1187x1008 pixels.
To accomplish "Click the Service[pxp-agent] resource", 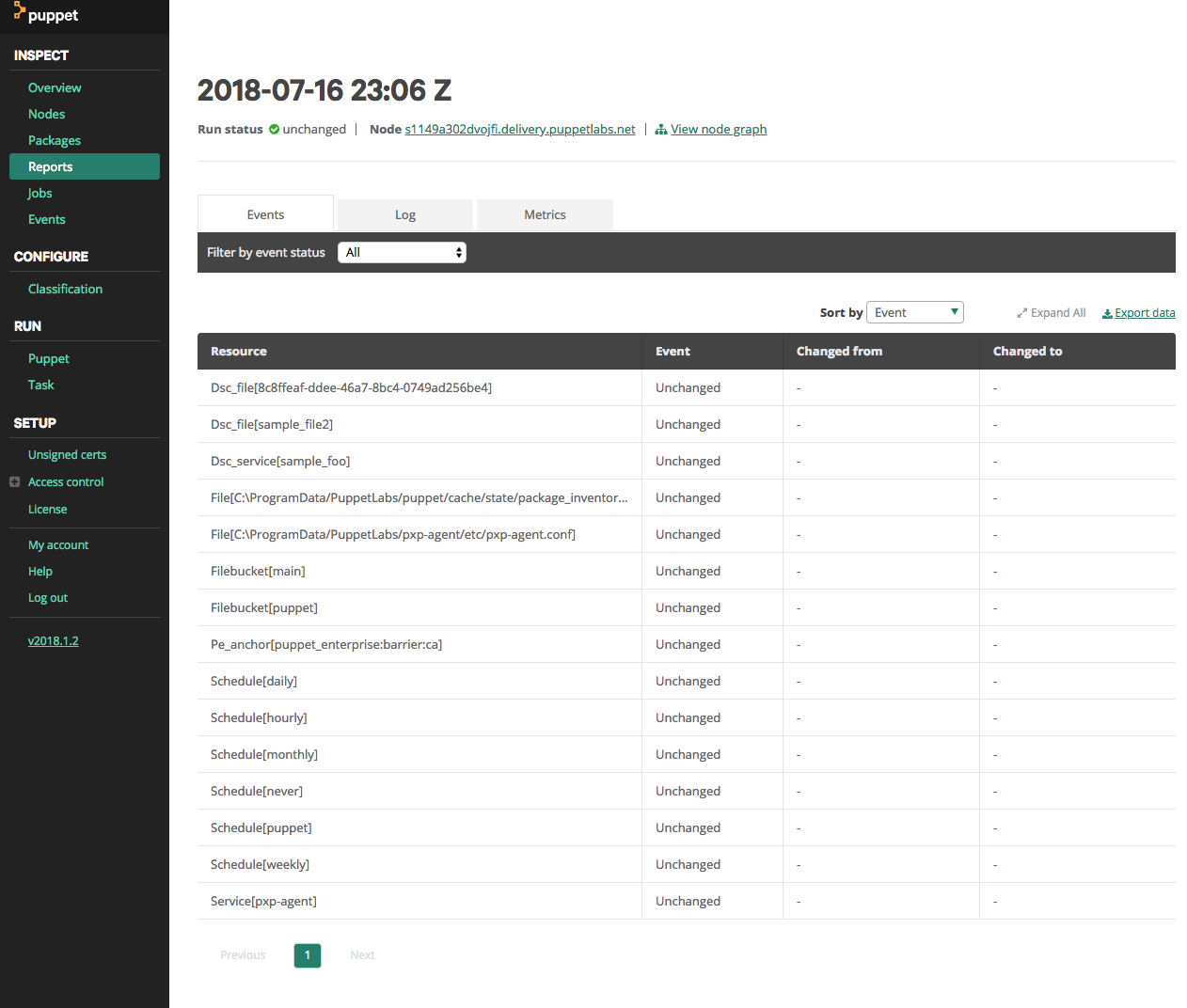I will pos(263,901).
